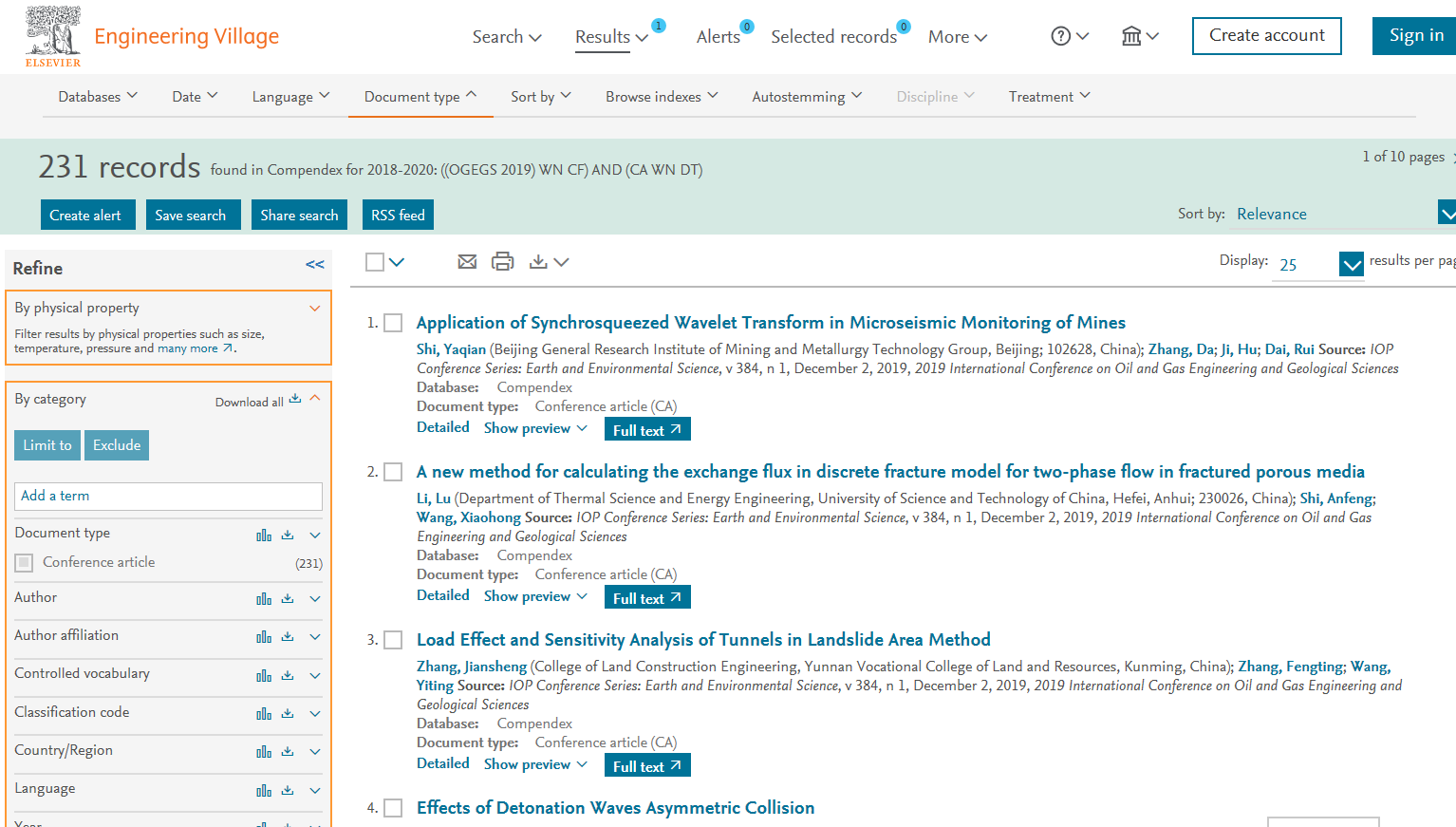Click the RSS feed button
1456x827 pixels.
point(398,215)
